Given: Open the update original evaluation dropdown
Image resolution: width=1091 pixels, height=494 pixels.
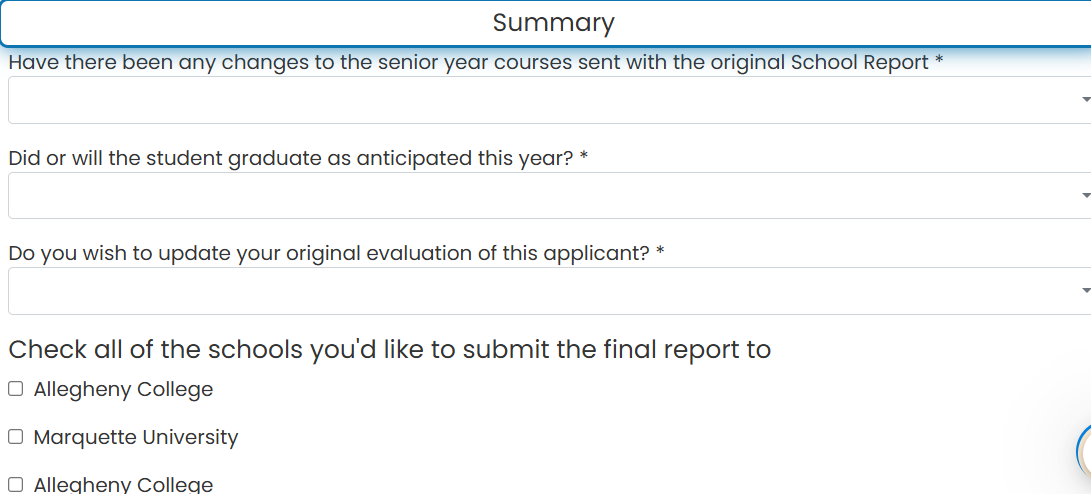Looking at the screenshot, I should coord(550,291).
